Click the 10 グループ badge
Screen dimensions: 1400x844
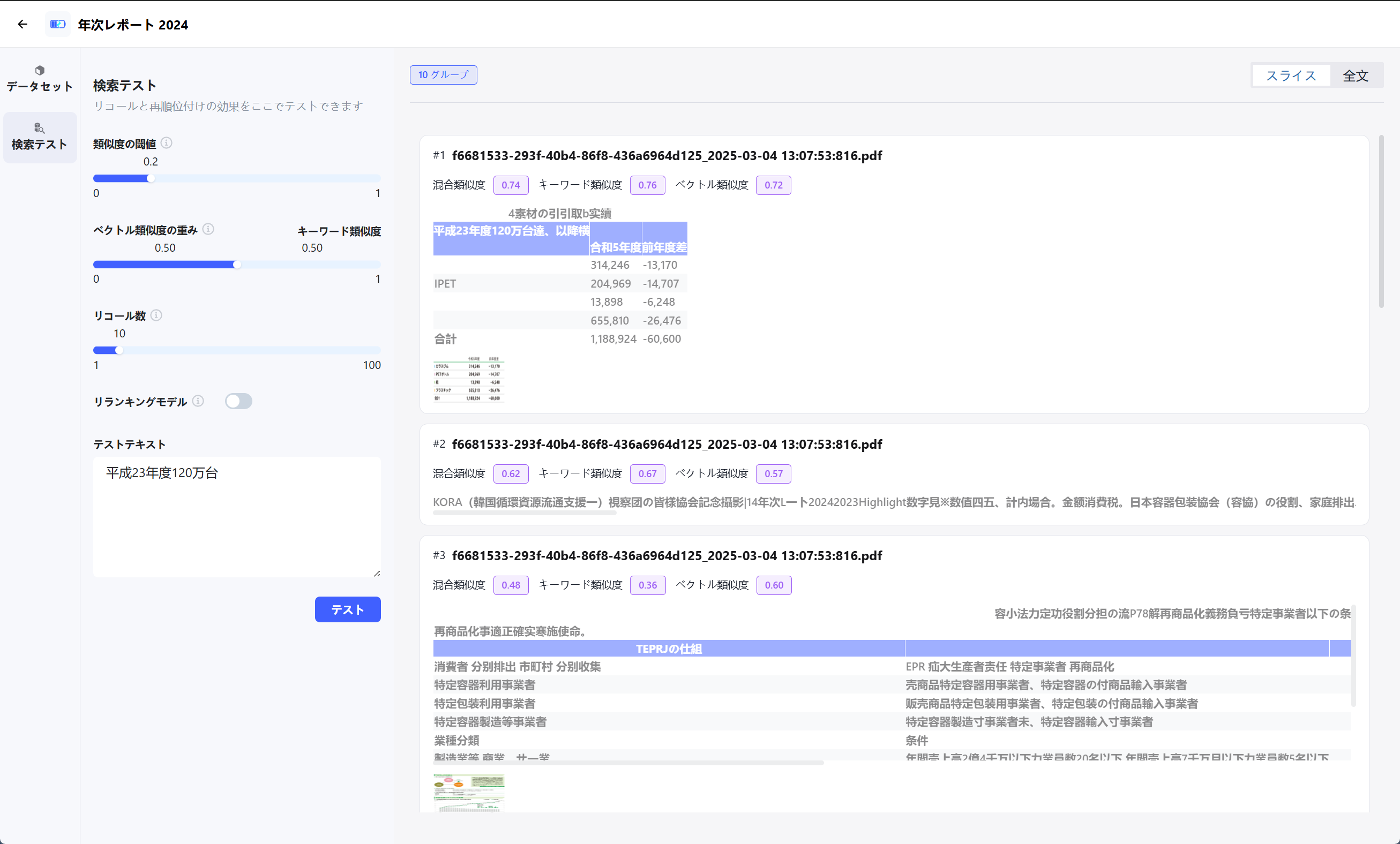443,74
